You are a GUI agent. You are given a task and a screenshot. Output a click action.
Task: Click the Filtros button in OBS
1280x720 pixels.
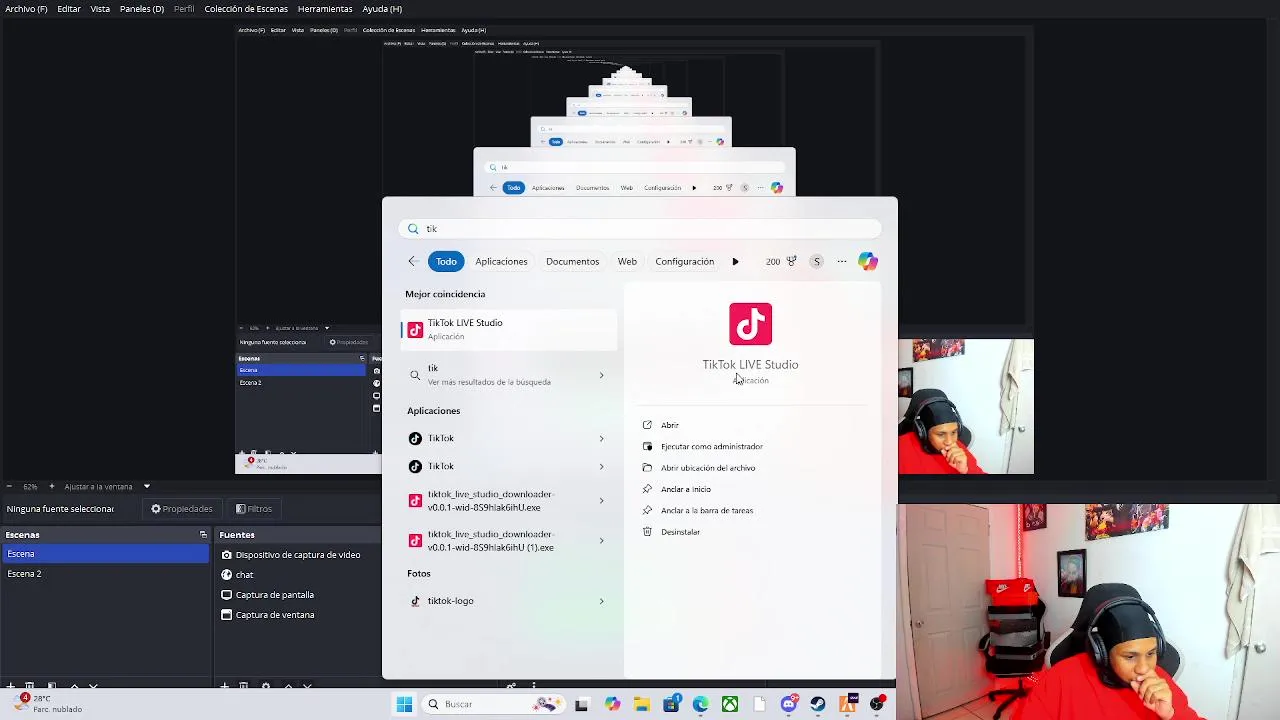(x=254, y=508)
